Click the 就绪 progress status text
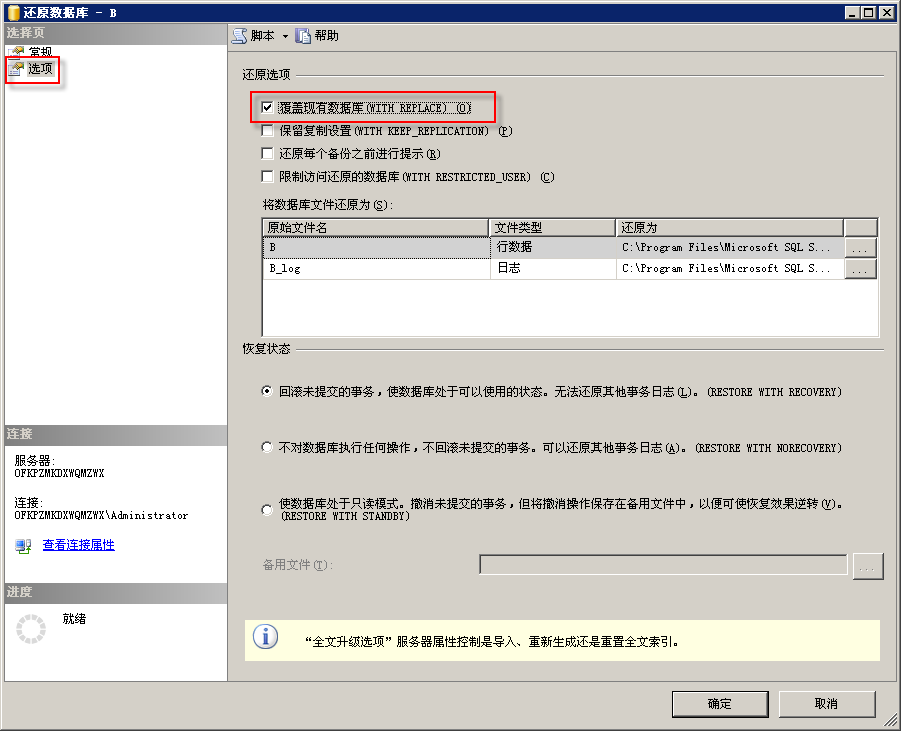The height and width of the screenshot is (731, 901). point(74,619)
